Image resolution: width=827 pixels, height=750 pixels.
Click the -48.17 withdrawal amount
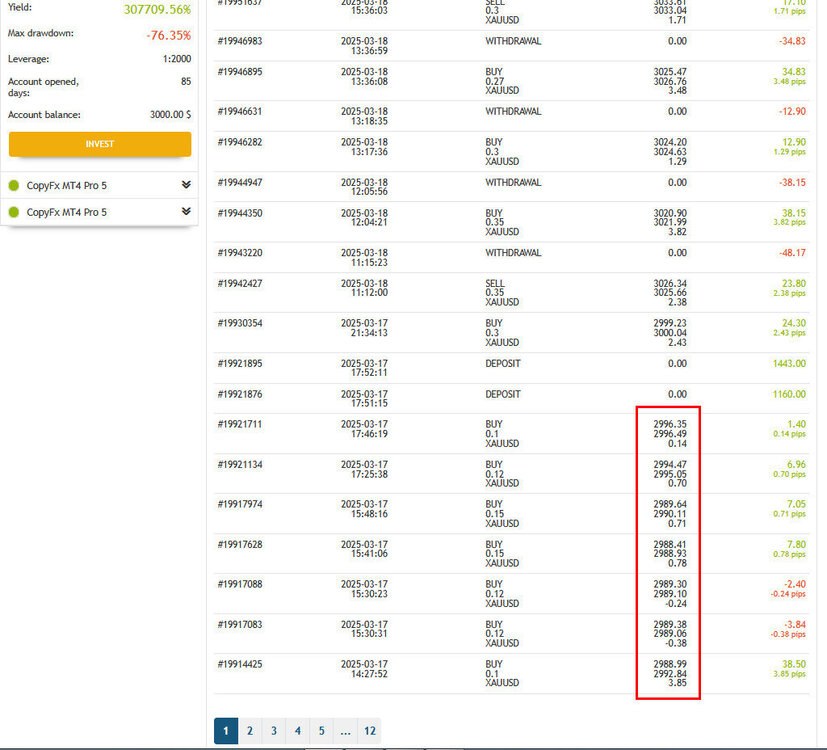792,253
